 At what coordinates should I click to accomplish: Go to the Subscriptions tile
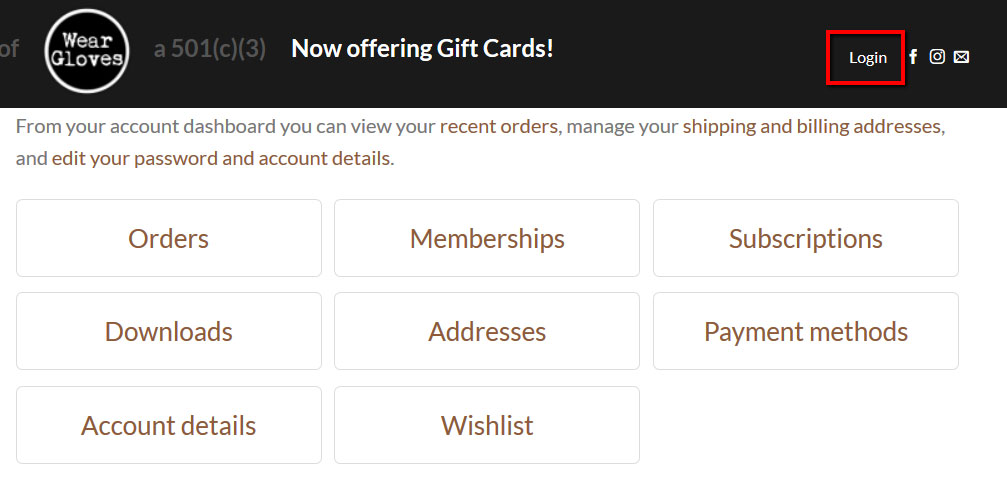(x=806, y=238)
